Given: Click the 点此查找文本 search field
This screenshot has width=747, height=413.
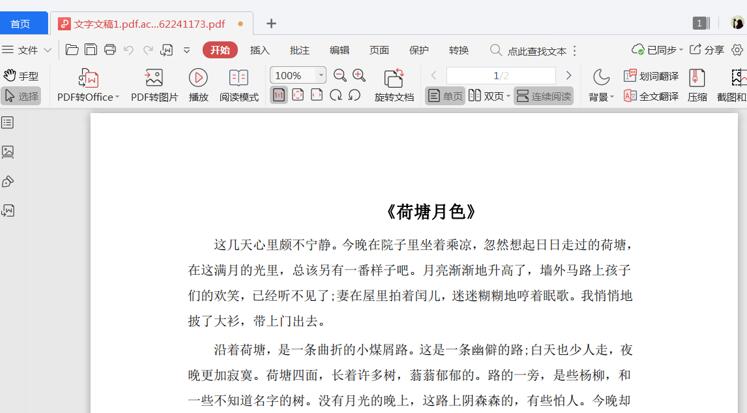Looking at the screenshot, I should tap(528, 50).
